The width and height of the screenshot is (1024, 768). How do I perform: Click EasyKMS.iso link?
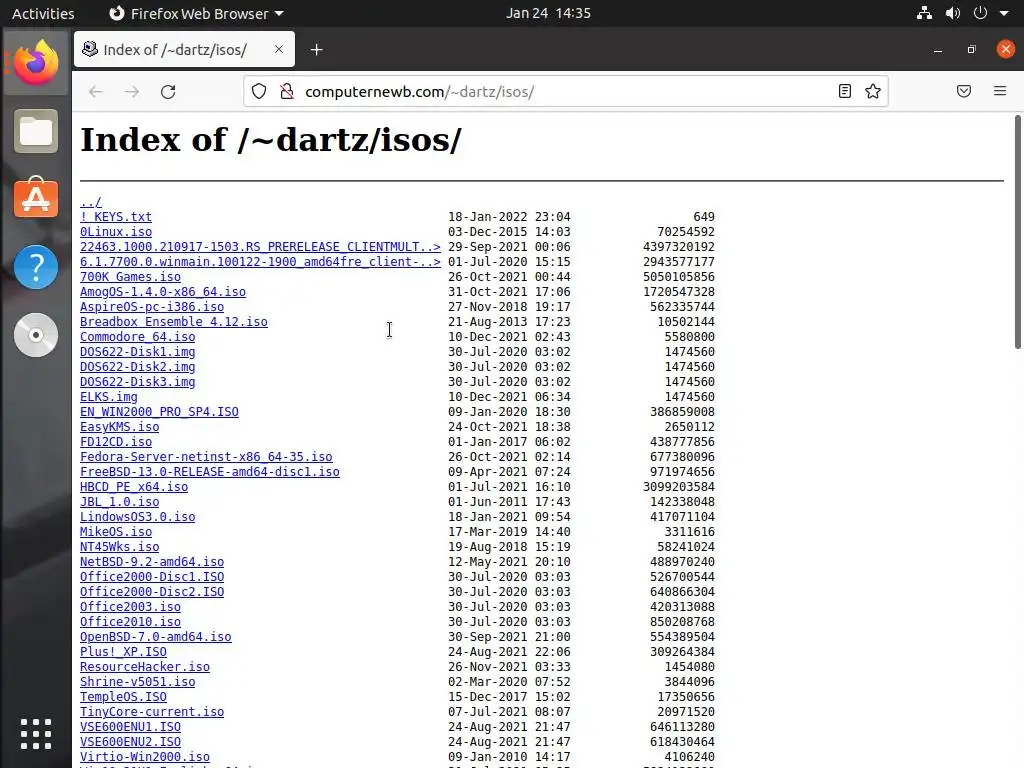point(120,427)
